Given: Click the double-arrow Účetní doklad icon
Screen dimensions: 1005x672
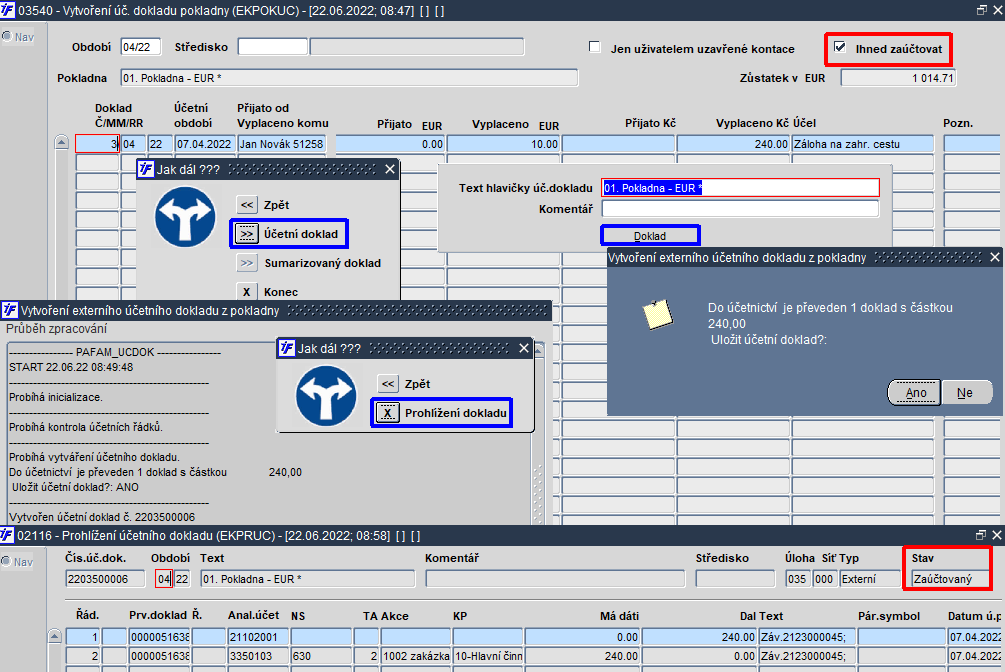Looking at the screenshot, I should coord(246,234).
